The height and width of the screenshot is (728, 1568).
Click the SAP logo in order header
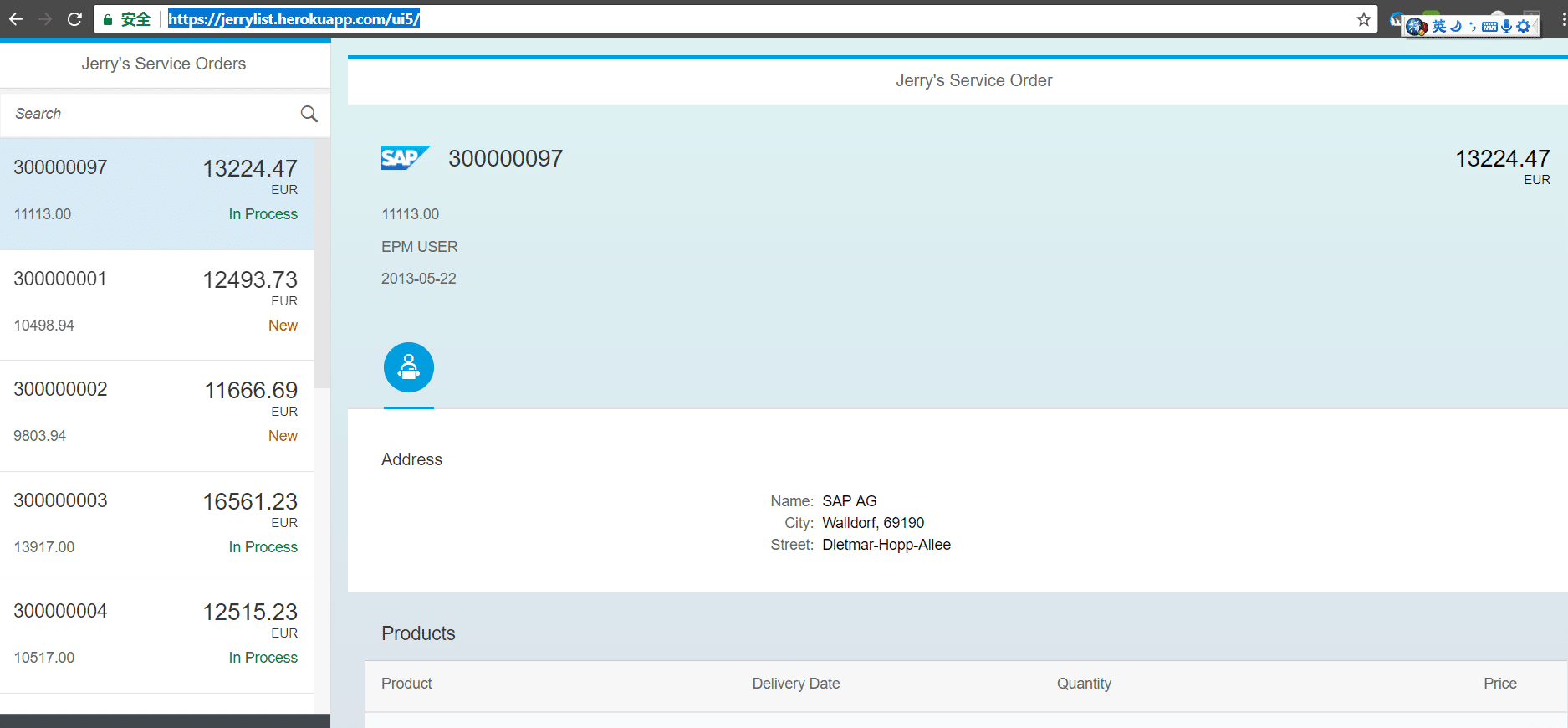tap(406, 157)
